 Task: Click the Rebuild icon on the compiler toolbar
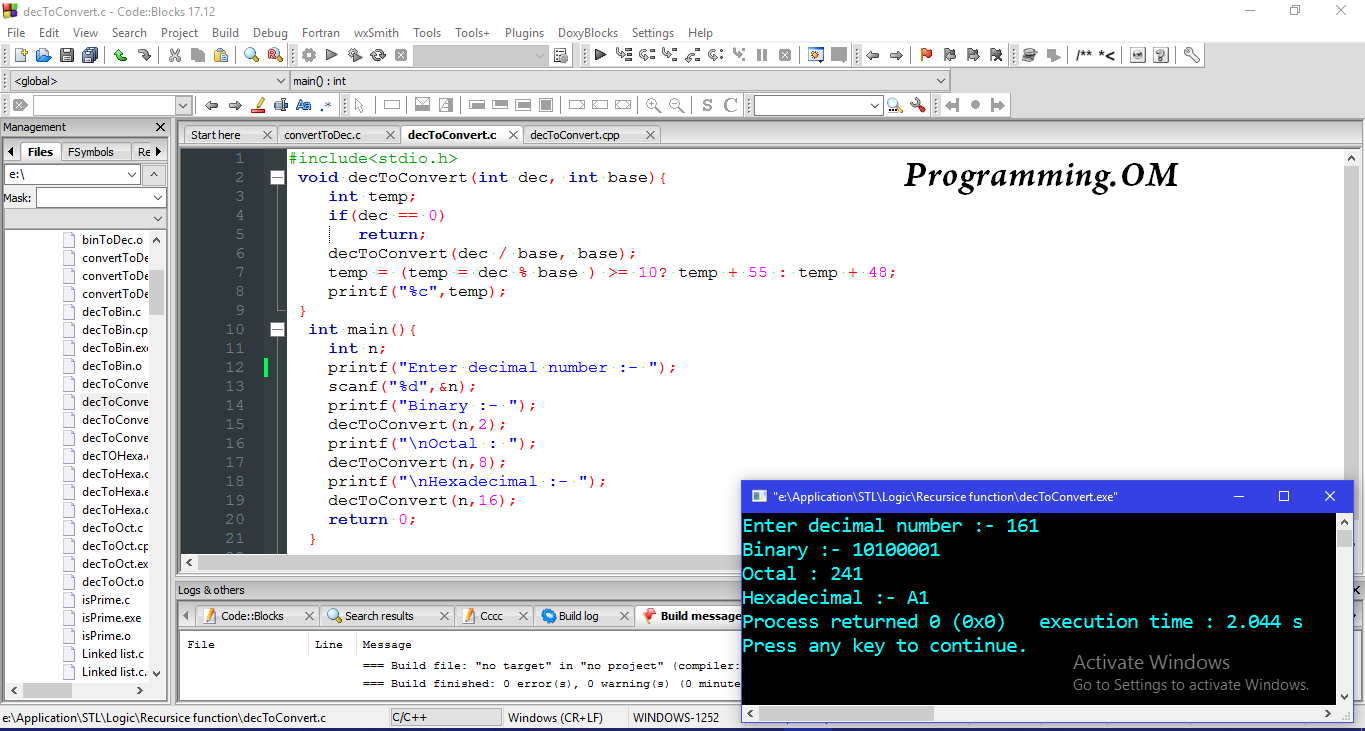tap(378, 55)
